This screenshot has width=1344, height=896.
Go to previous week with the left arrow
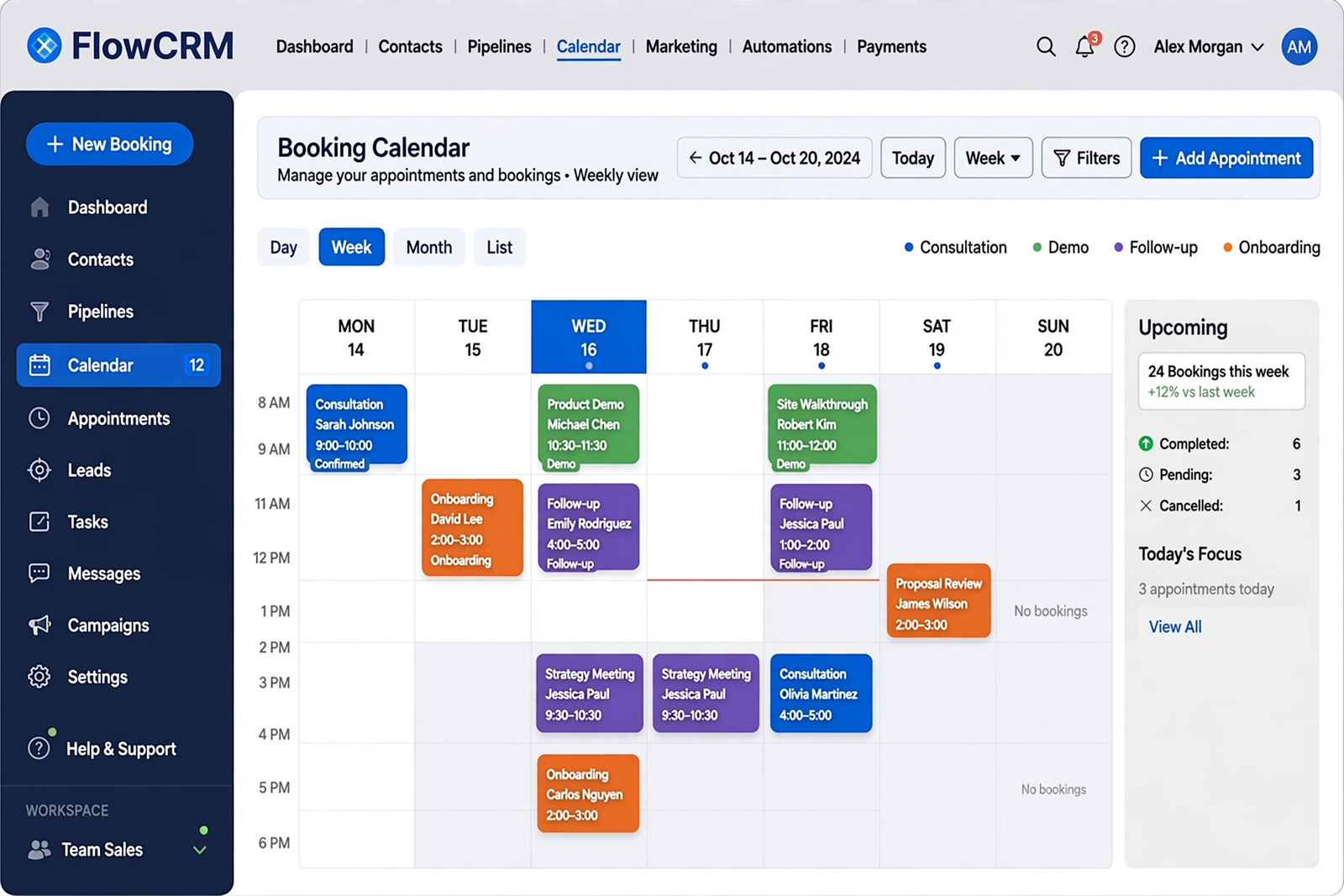click(696, 158)
